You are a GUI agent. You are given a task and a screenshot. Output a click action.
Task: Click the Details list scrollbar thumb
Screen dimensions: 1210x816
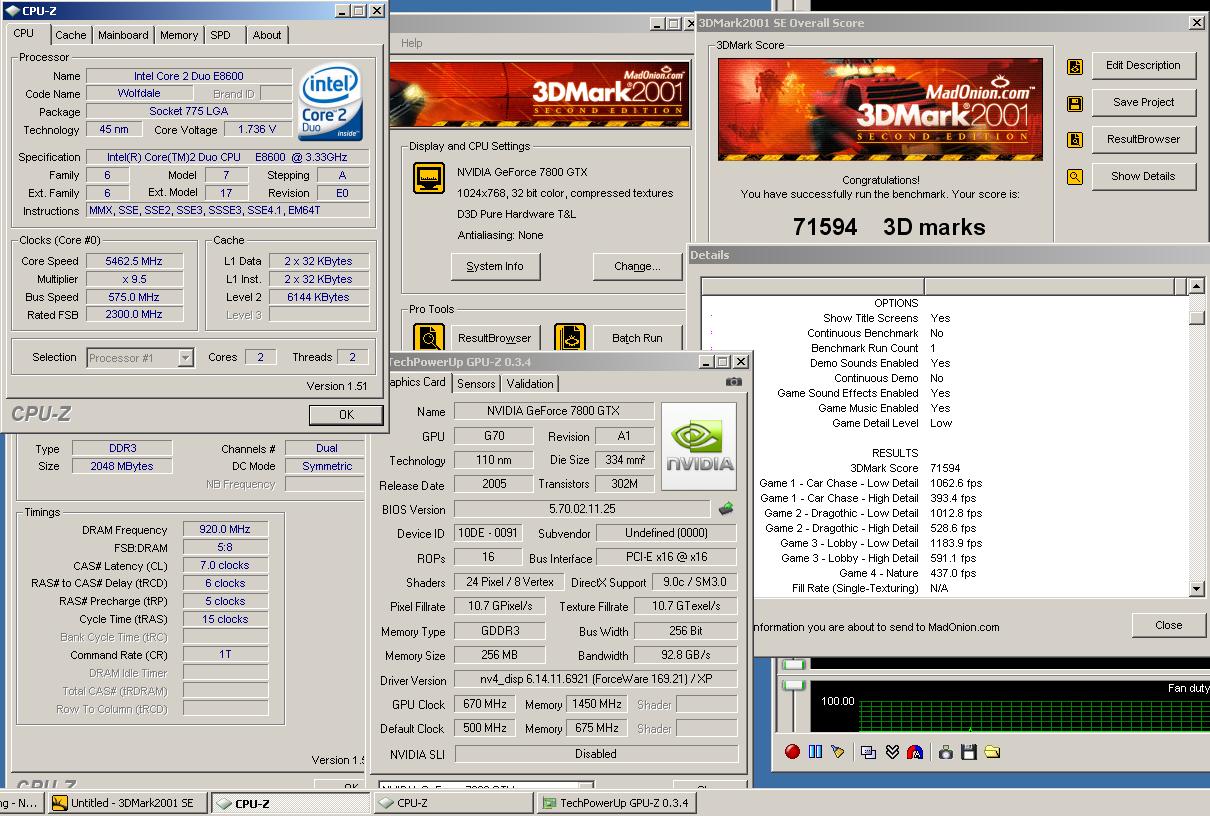click(1196, 318)
